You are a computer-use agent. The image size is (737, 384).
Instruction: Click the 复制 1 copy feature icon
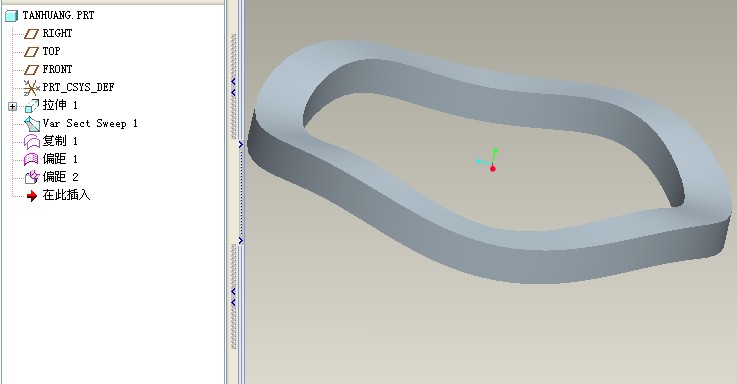pos(31,141)
